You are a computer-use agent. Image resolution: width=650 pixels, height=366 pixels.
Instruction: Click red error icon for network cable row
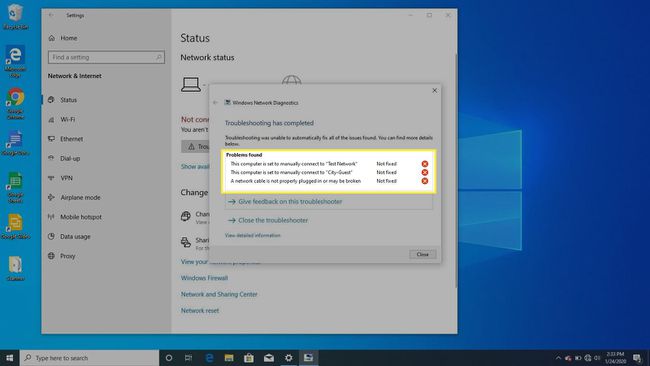[425, 181]
